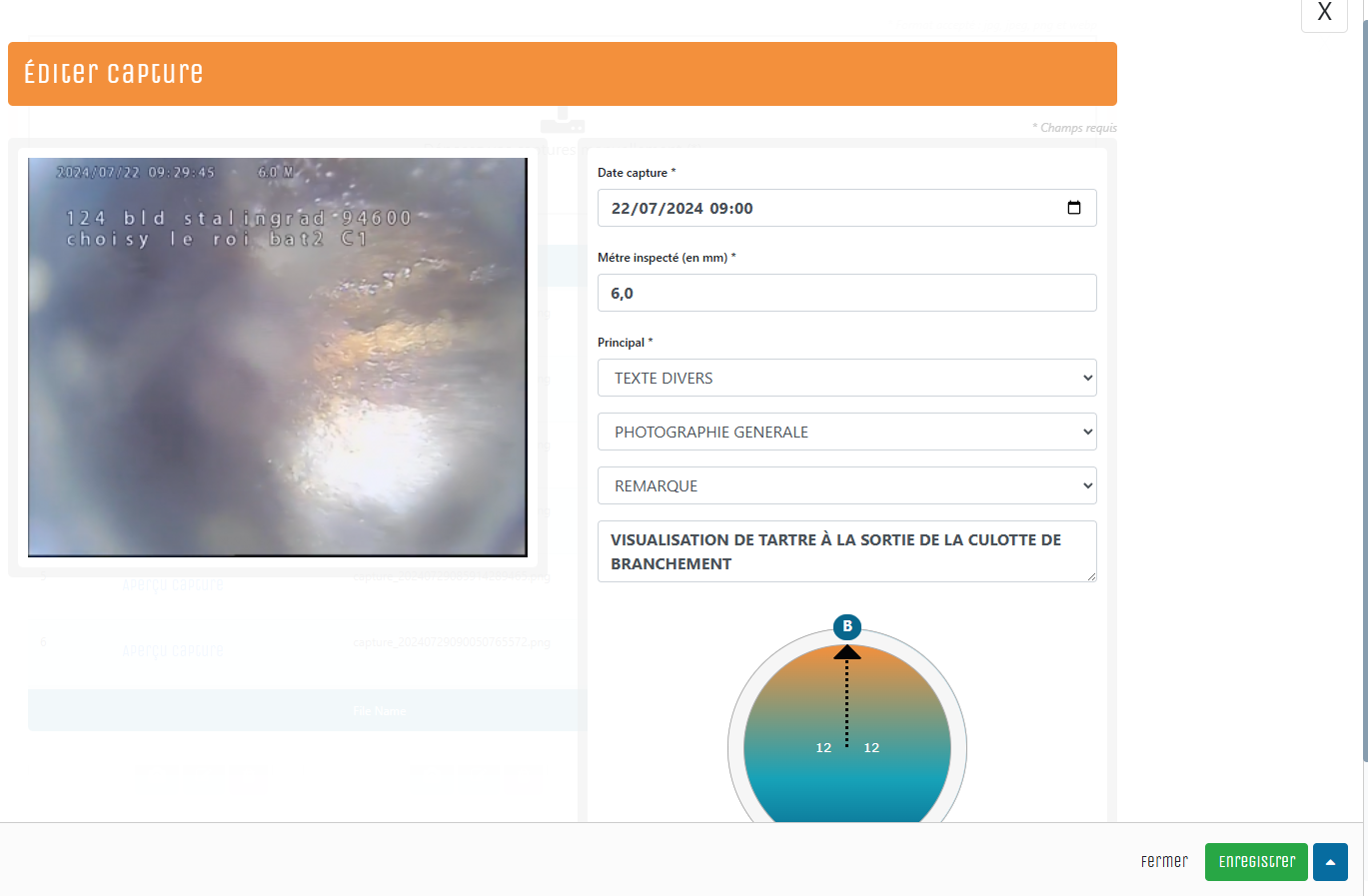Click the orange Éditer capture header bar
1368x896 pixels.
562,74
